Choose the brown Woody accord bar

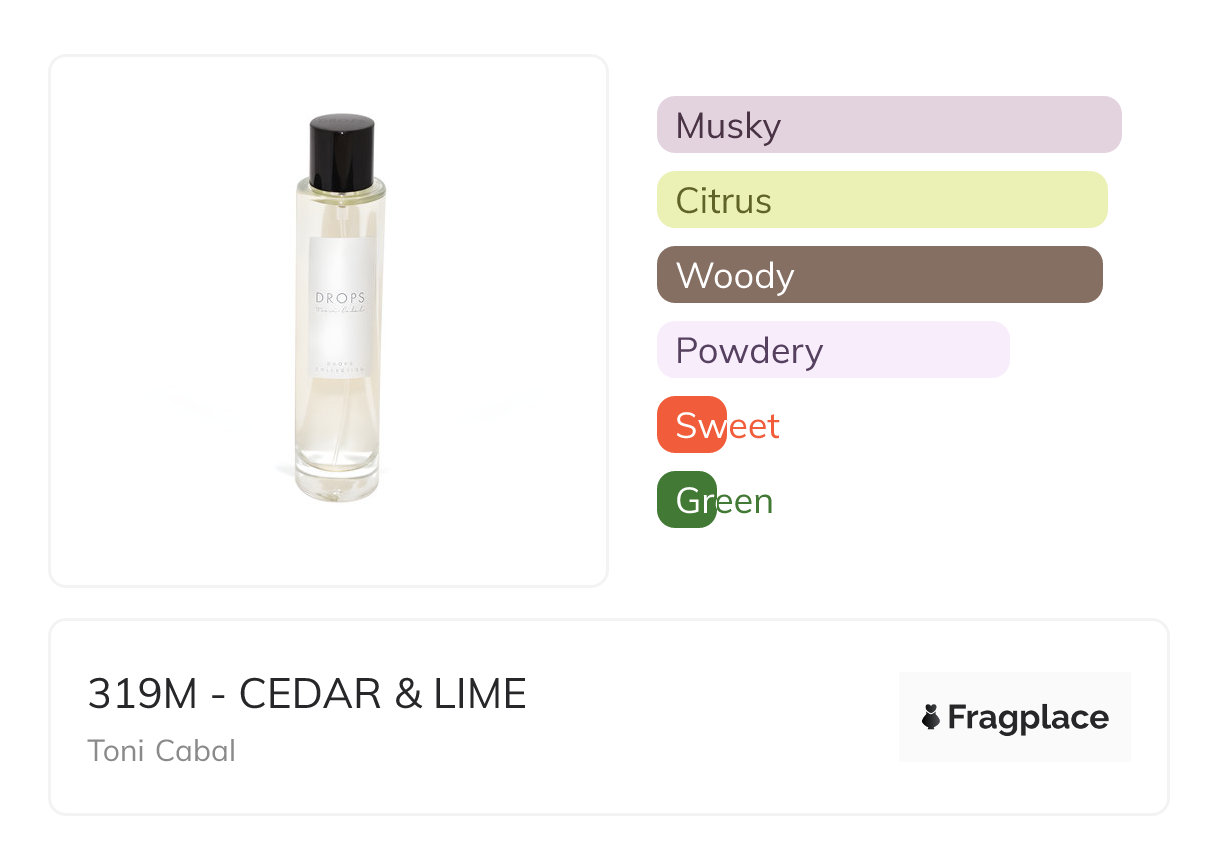click(x=879, y=275)
